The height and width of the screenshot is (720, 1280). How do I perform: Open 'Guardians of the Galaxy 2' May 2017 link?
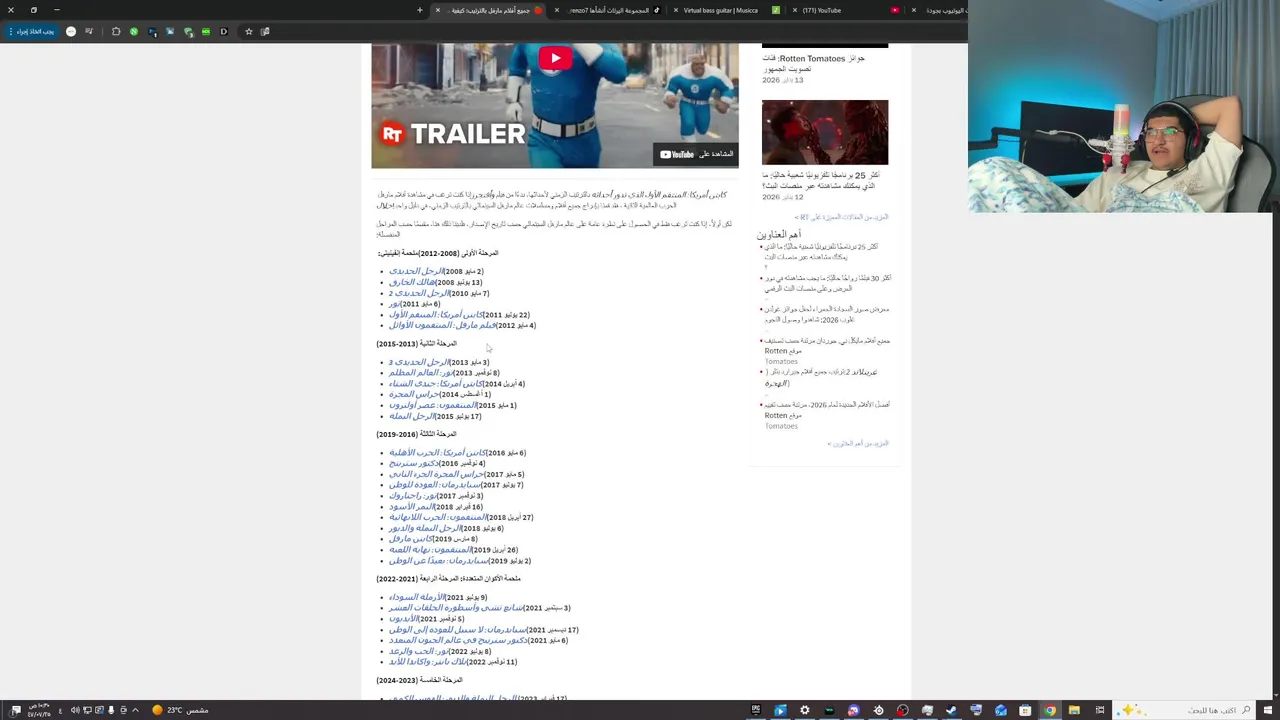(436, 474)
